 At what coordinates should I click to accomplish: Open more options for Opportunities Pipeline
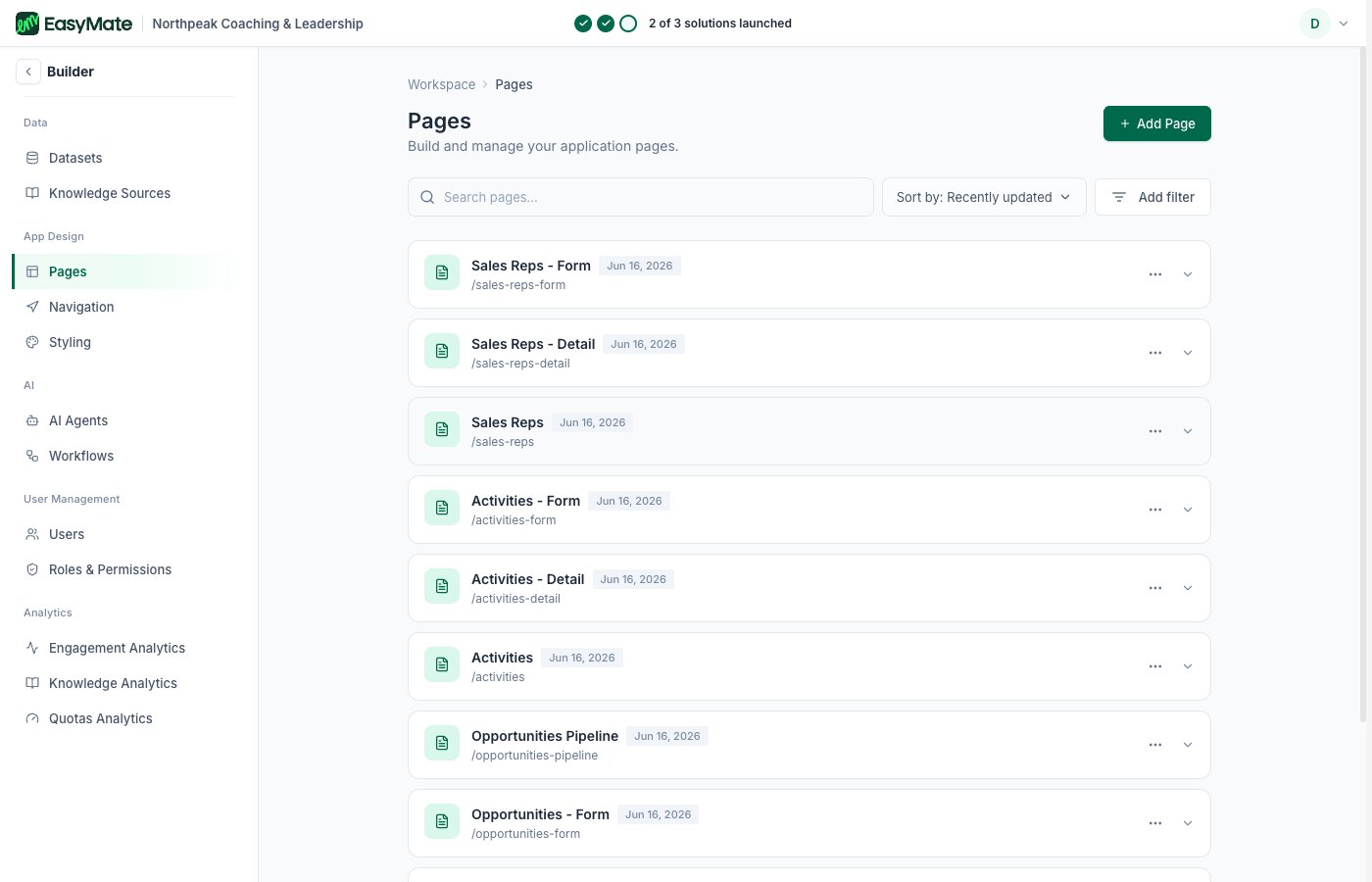click(1155, 745)
